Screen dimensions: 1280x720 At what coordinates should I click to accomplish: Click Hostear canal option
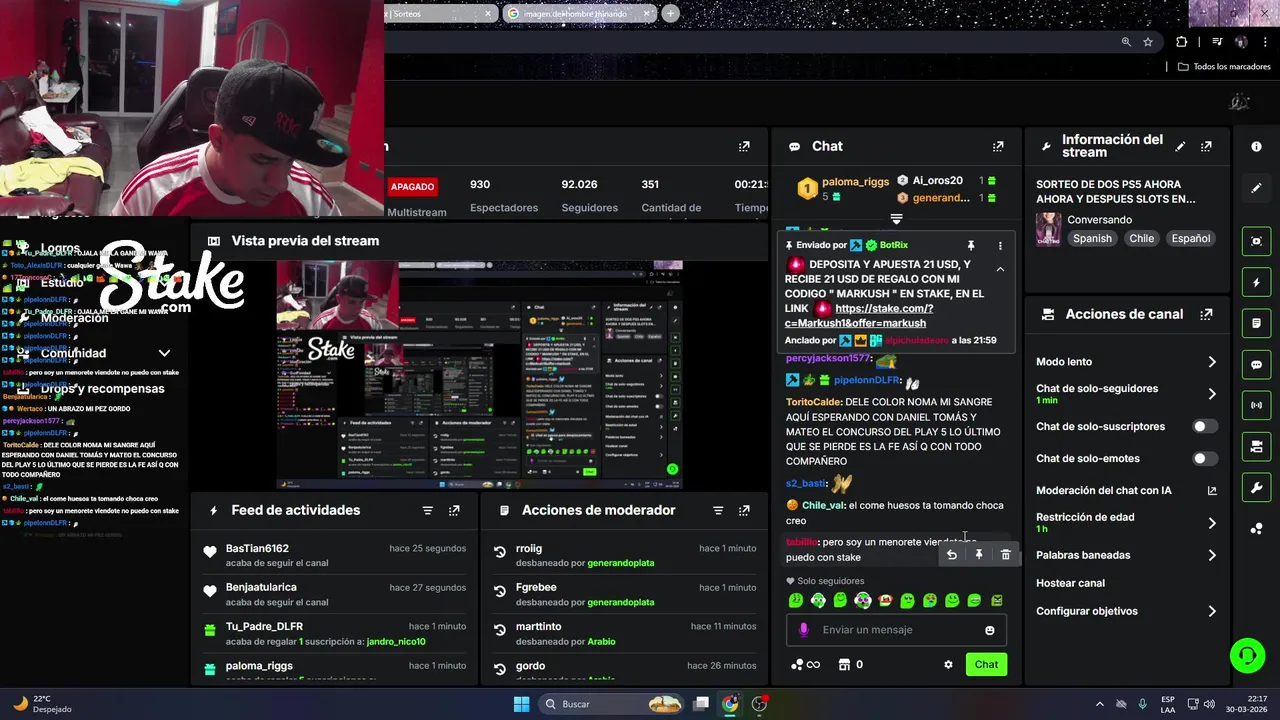coord(1070,583)
